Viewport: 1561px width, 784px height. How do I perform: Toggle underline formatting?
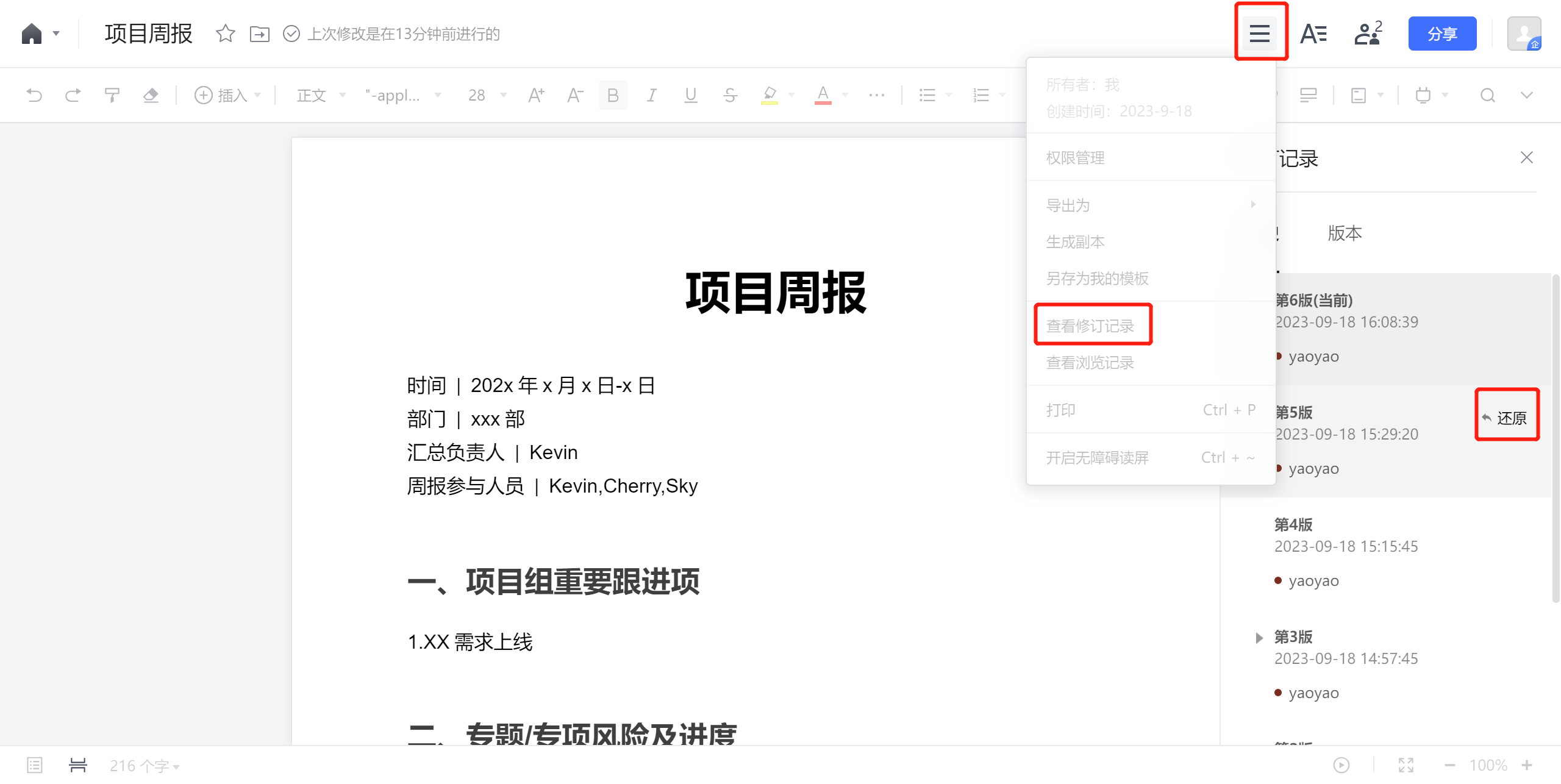pos(690,95)
